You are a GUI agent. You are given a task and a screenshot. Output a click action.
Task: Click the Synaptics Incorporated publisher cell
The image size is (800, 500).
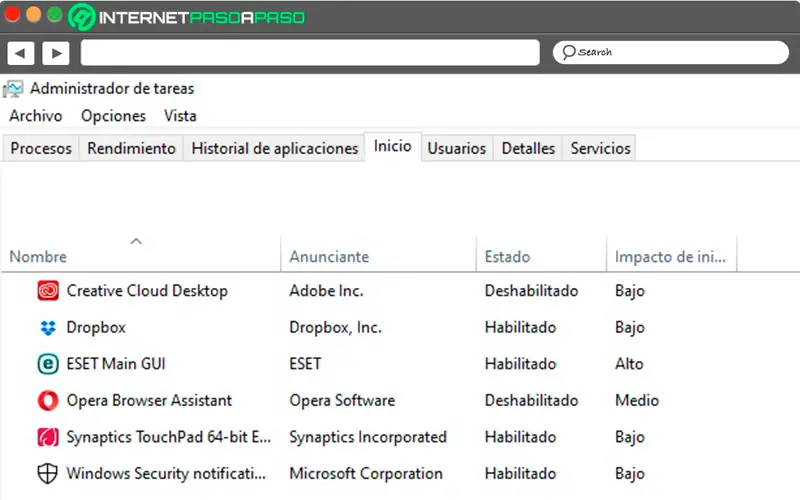coord(367,437)
